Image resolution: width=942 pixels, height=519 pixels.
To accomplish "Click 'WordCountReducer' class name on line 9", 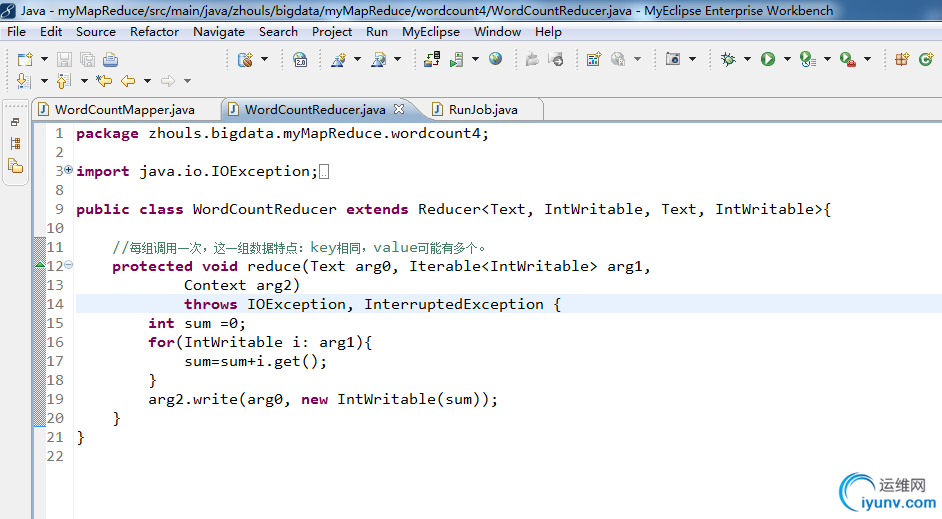I will (264, 210).
